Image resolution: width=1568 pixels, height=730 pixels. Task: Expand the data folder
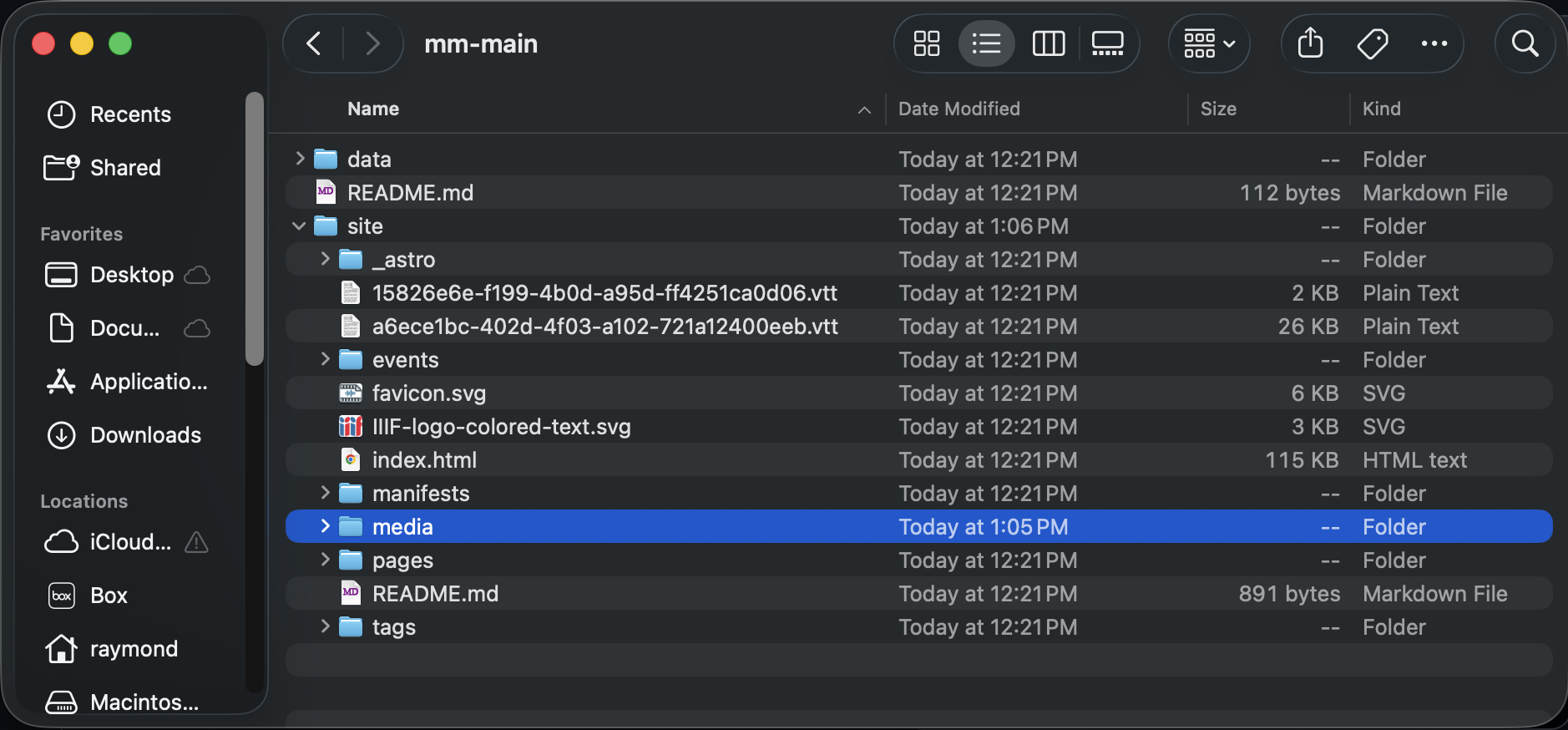coord(300,159)
